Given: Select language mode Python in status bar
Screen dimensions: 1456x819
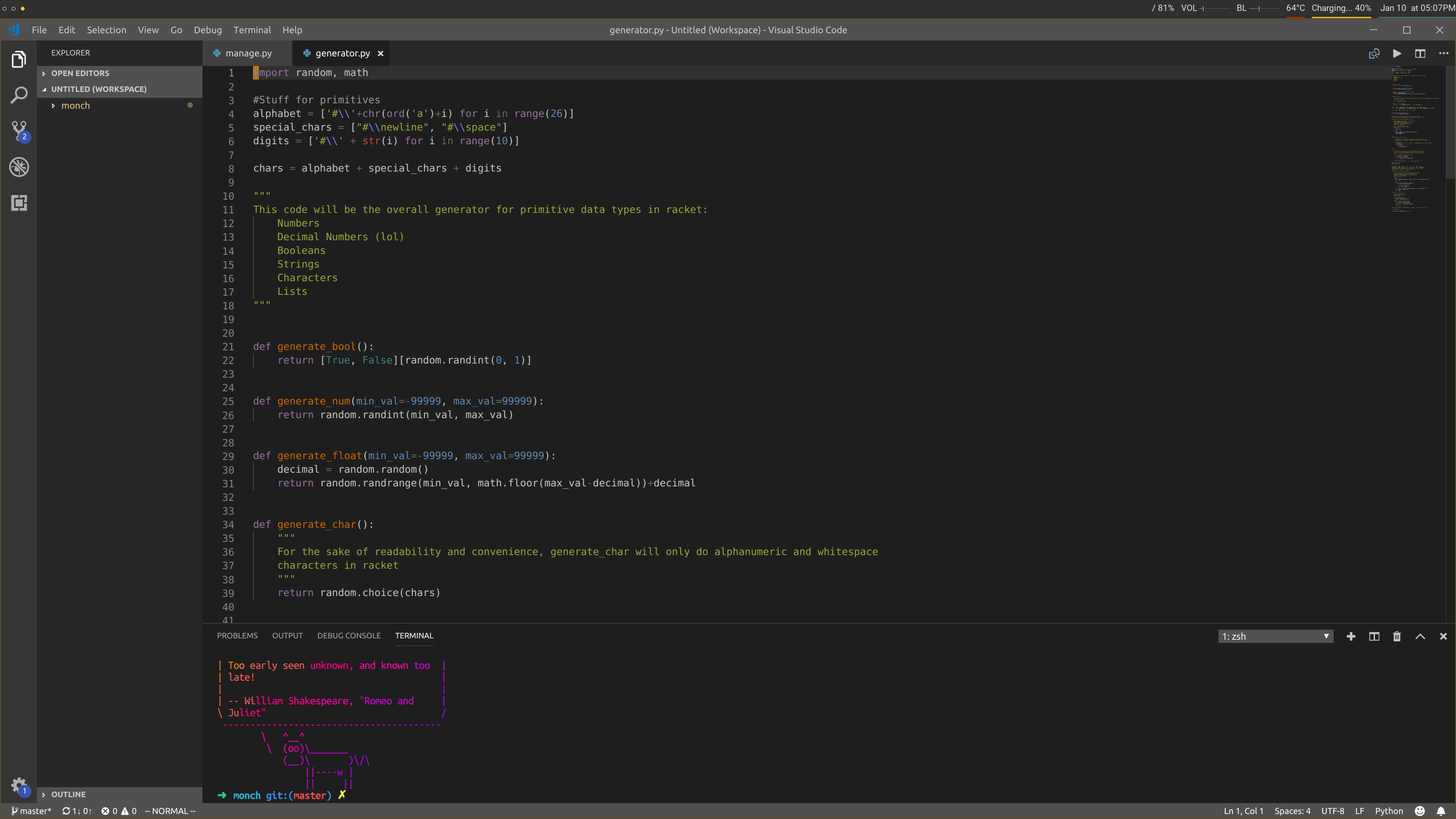Looking at the screenshot, I should 1389,811.
